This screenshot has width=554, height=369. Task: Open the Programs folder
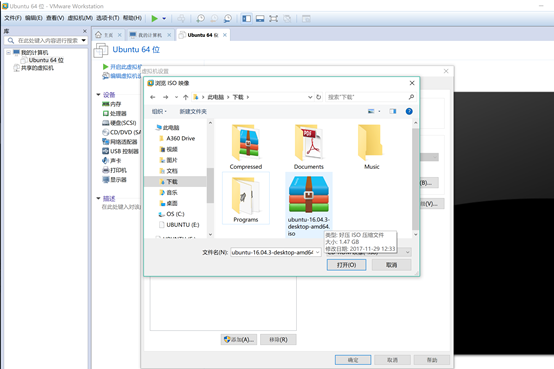[x=246, y=199]
